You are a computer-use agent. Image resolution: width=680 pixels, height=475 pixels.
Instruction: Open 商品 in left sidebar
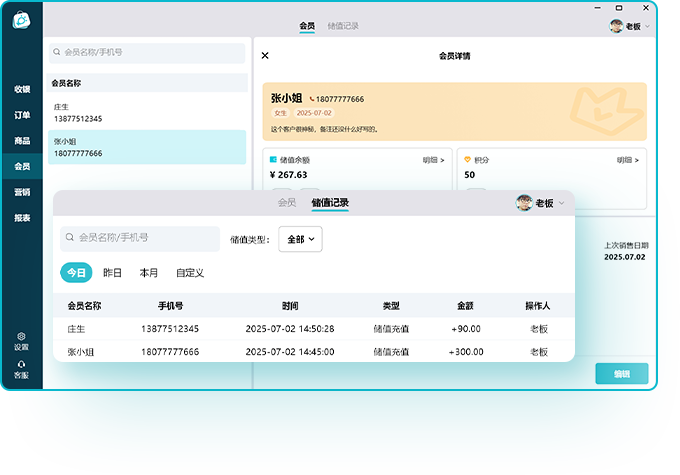point(22,141)
